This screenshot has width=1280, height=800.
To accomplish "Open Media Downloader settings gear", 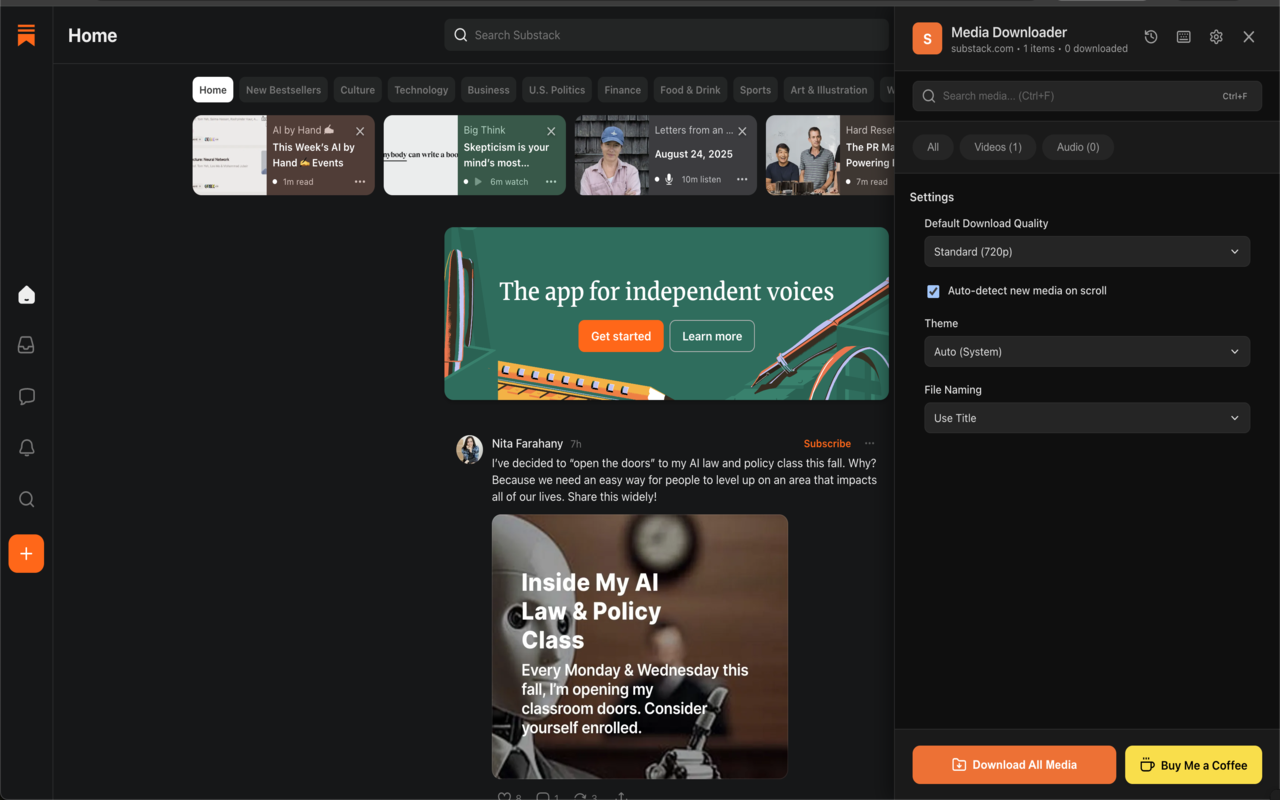I will click(x=1216, y=37).
